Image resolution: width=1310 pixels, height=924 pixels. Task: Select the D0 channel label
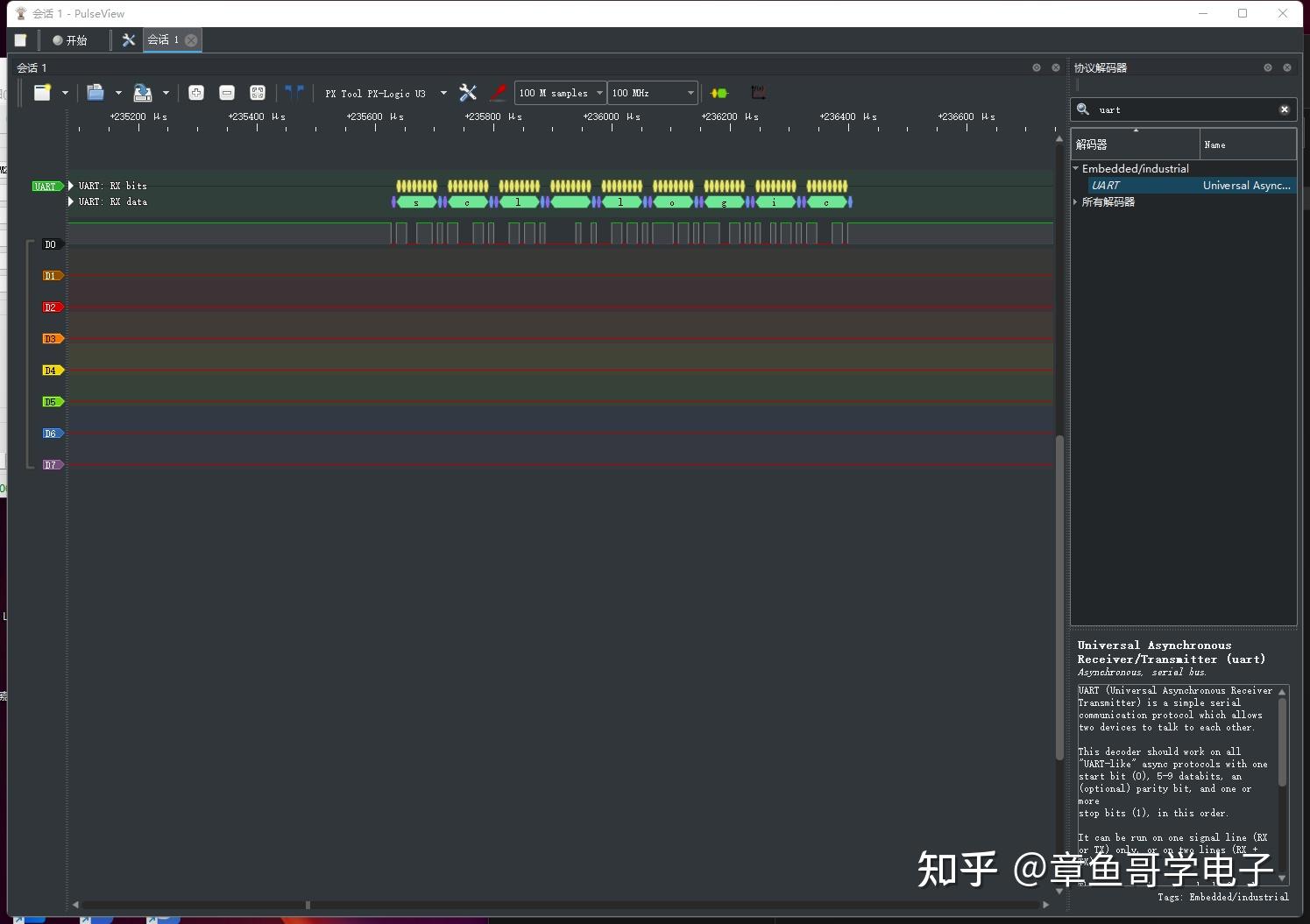click(x=52, y=244)
